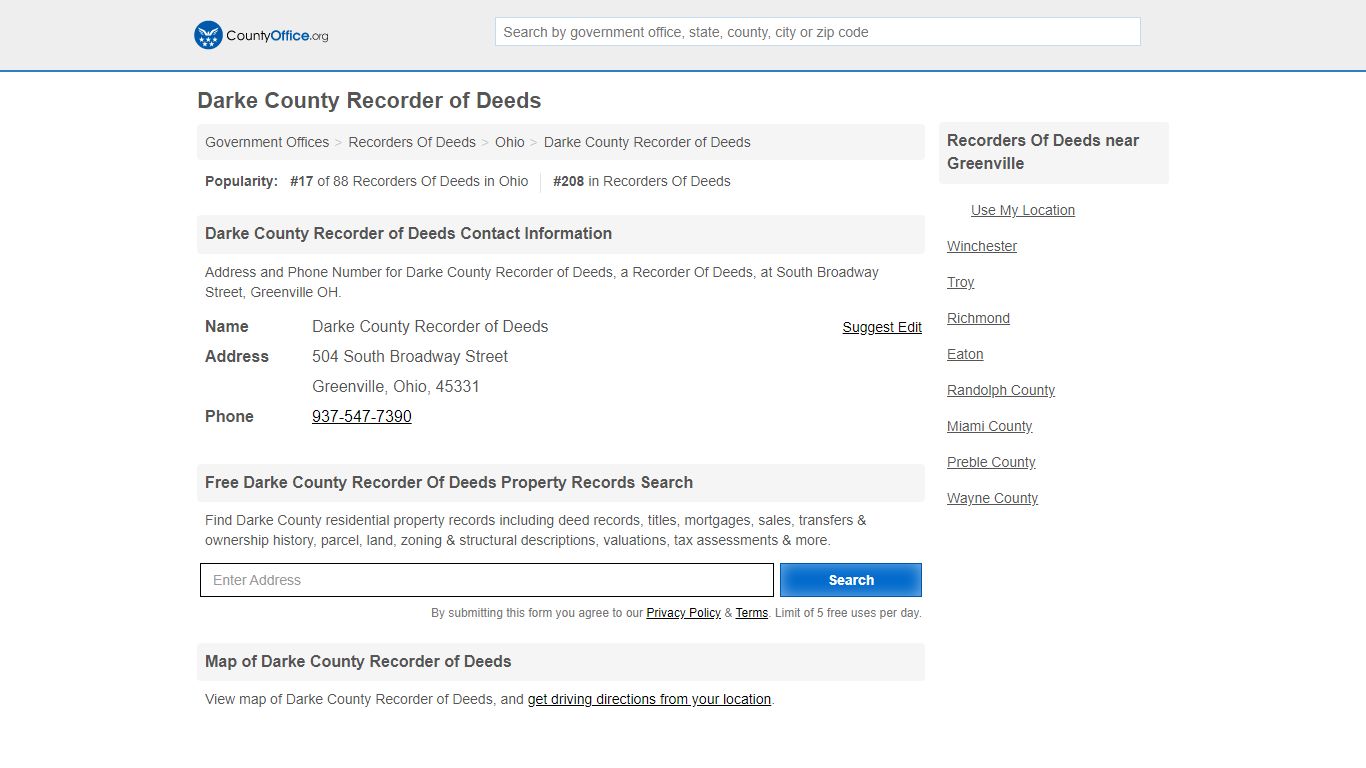Image resolution: width=1366 pixels, height=768 pixels.
Task: Call phone number 937-547-7390
Action: pos(362,416)
